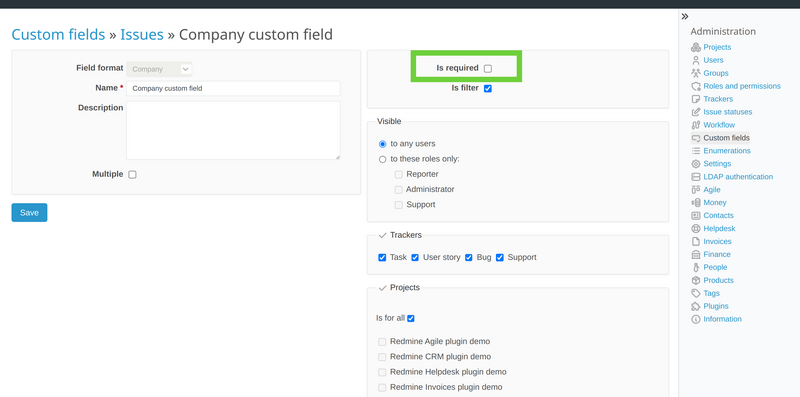Screen dimensions: 800x397
Task: Check the Reporter role checkbox
Action: coord(398,175)
